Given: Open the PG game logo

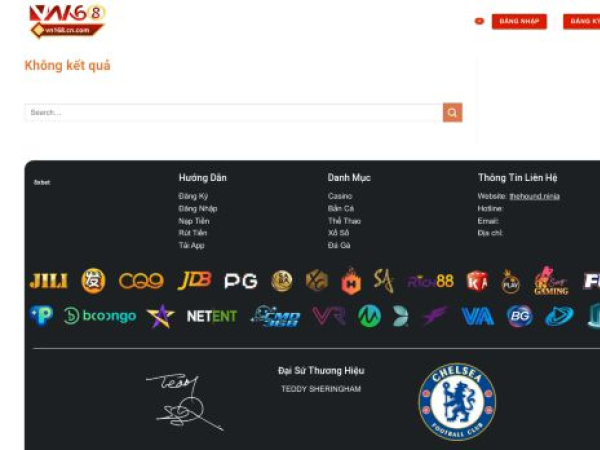Looking at the screenshot, I should pyautogui.click(x=241, y=281).
